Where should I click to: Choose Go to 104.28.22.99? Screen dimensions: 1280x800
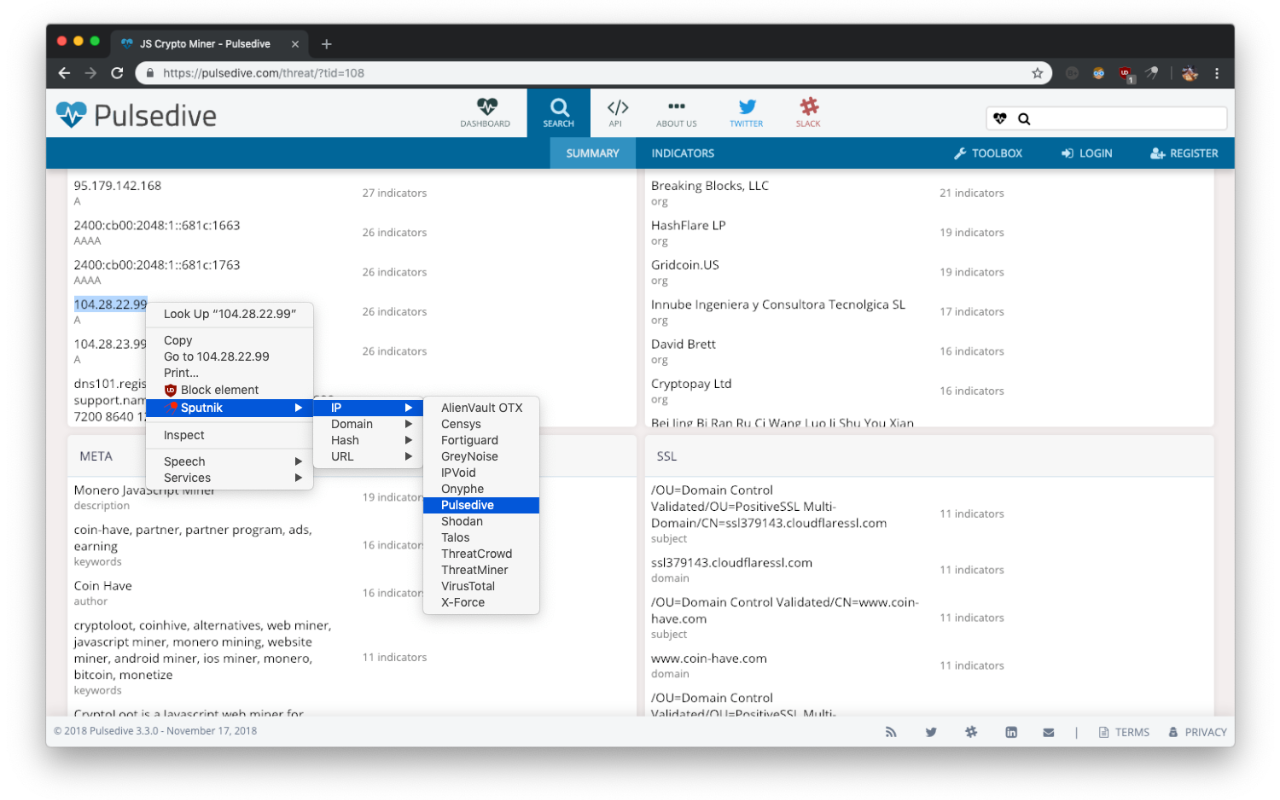(230, 356)
